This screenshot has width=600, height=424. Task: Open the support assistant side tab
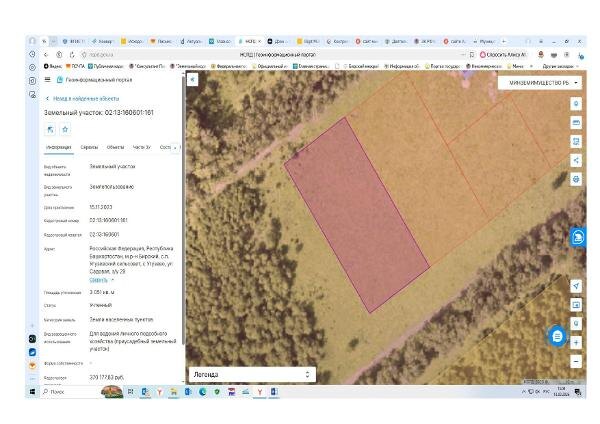578,238
